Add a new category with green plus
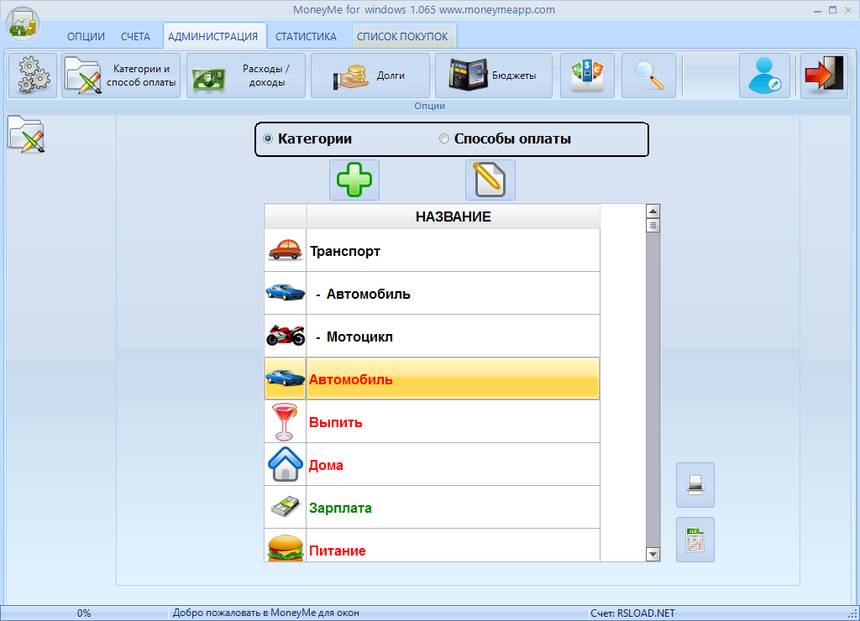This screenshot has width=860, height=621. pyautogui.click(x=354, y=180)
